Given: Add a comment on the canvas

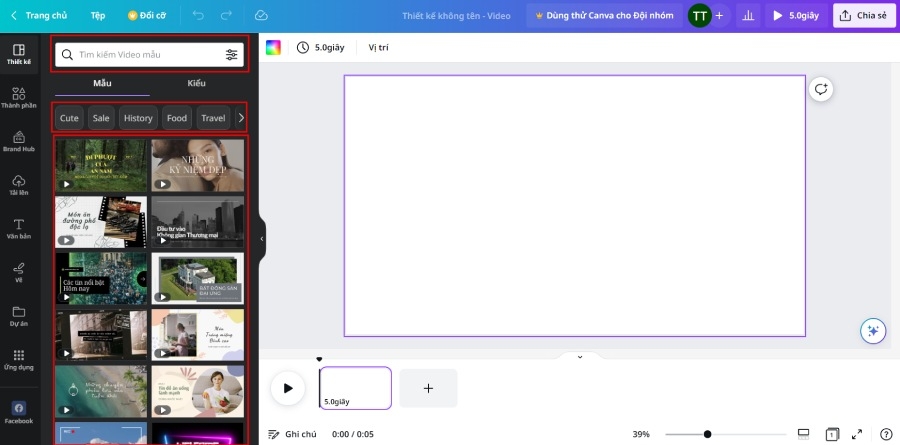Looking at the screenshot, I should coord(821,89).
